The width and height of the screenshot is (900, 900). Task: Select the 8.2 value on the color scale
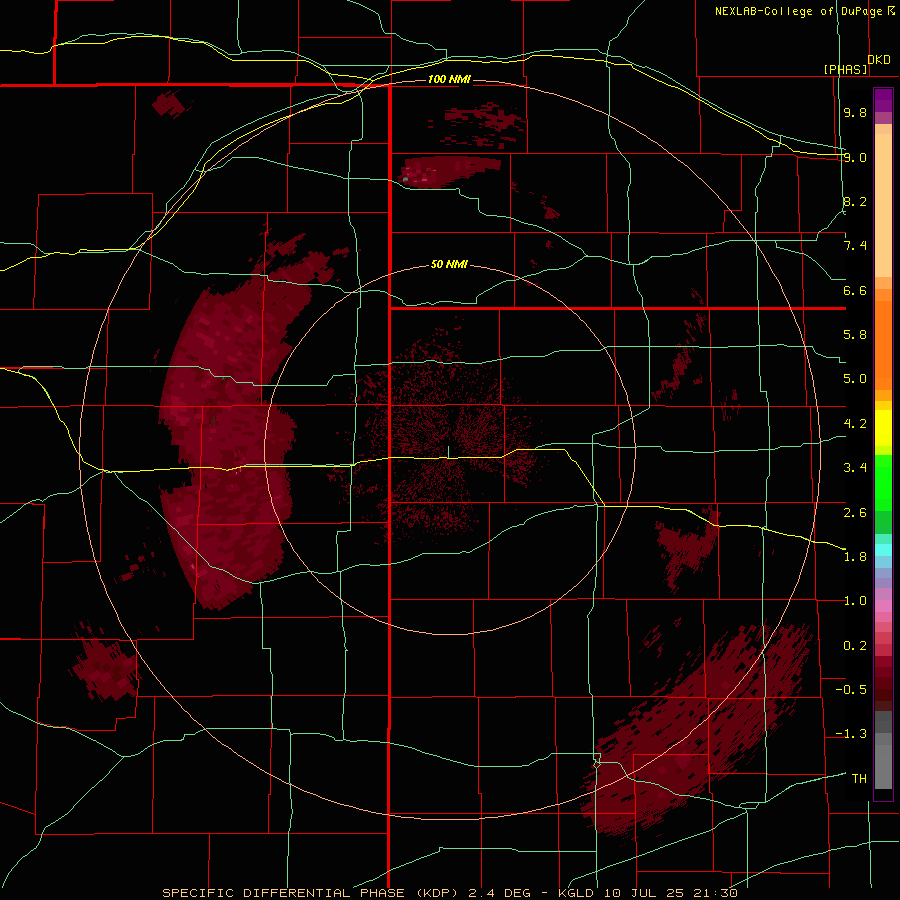coord(855,201)
